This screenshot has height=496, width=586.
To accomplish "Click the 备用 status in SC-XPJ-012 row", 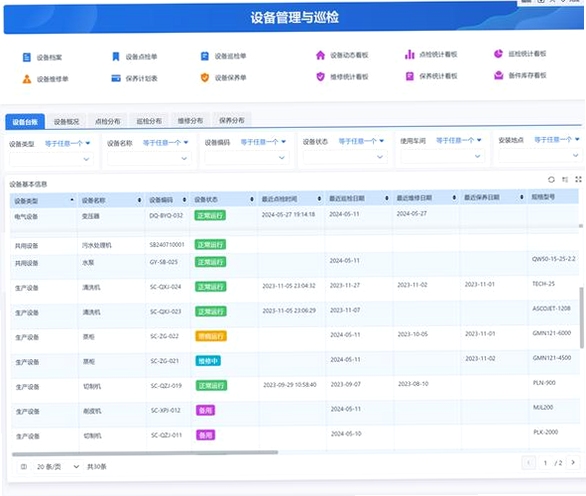I will pyautogui.click(x=206, y=410).
